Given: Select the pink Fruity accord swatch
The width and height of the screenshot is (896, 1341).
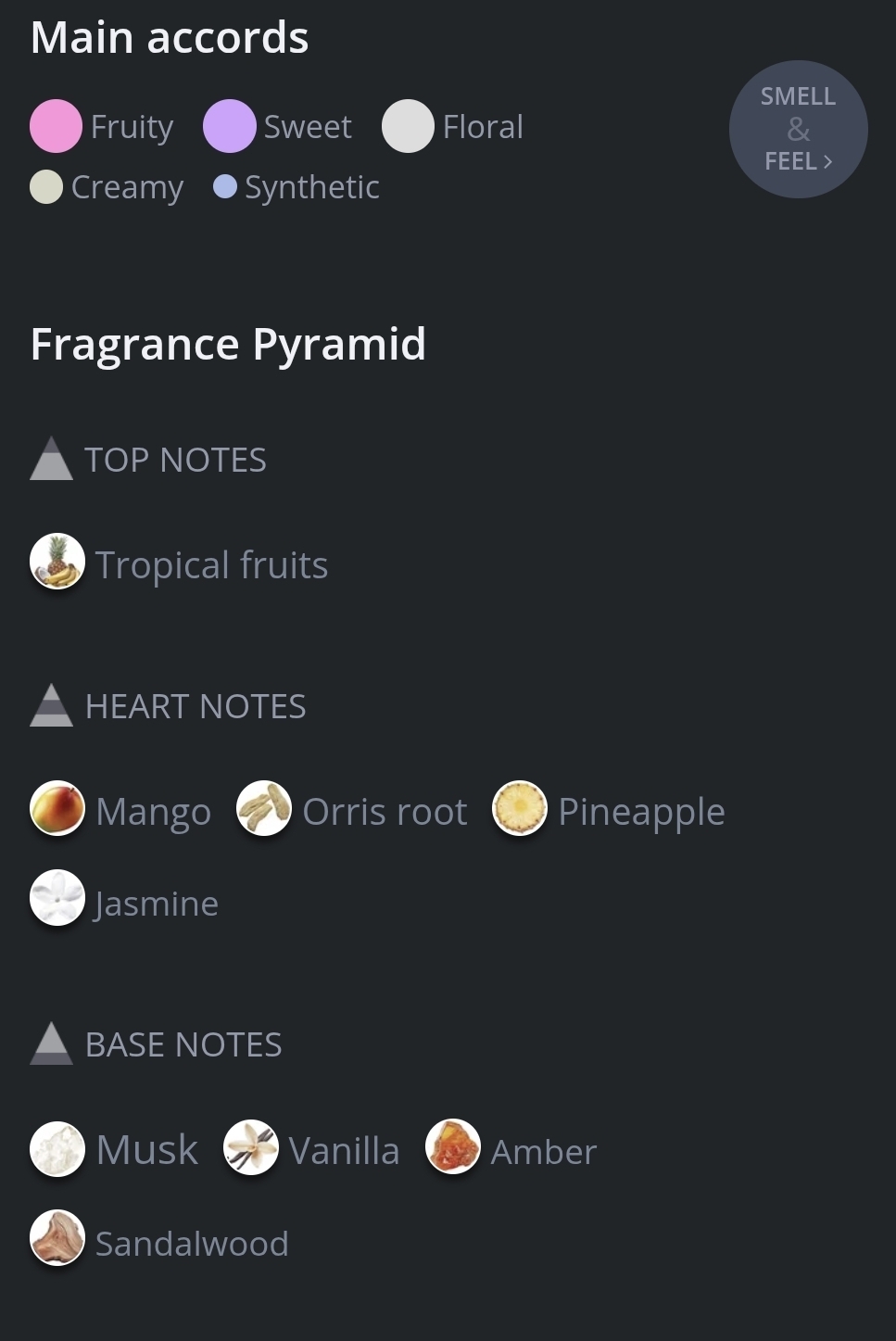Looking at the screenshot, I should click(x=57, y=126).
